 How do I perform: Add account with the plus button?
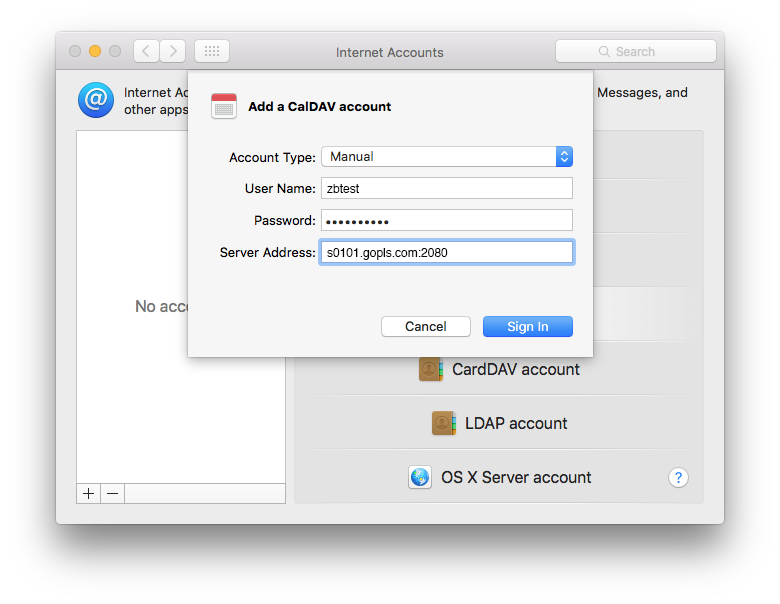88,493
